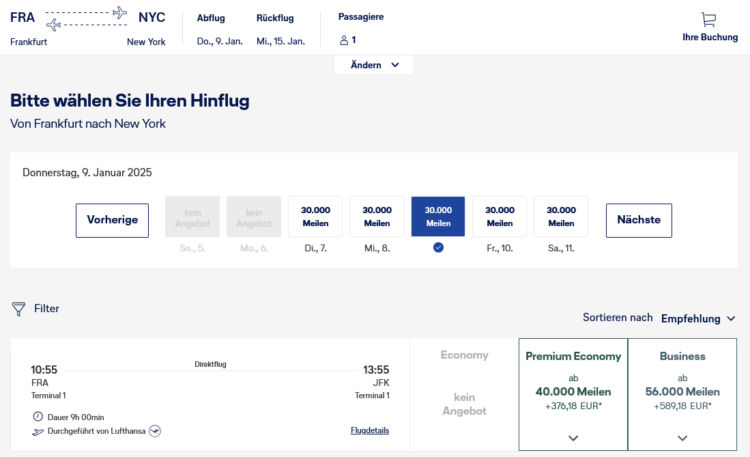
Task: Click the clock icon beside flight duration
Action: 37,416
